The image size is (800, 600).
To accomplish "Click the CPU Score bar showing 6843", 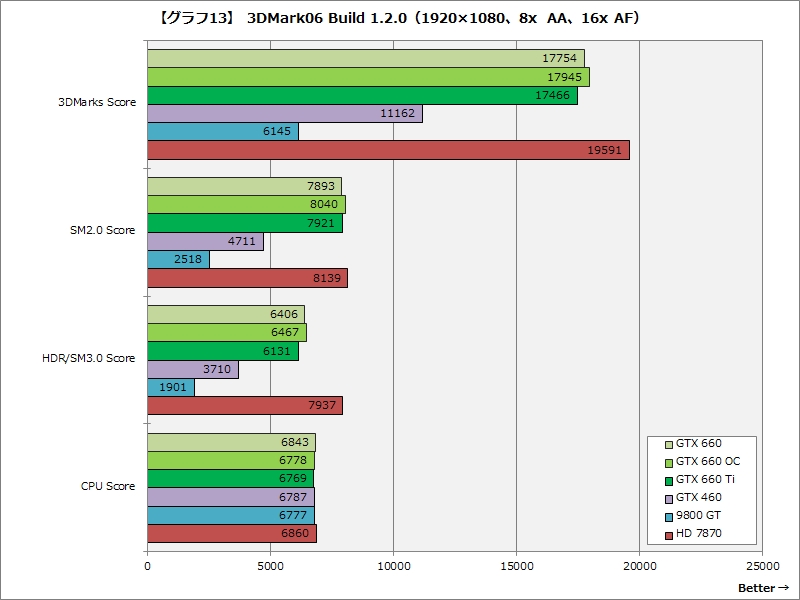I will pos(231,442).
